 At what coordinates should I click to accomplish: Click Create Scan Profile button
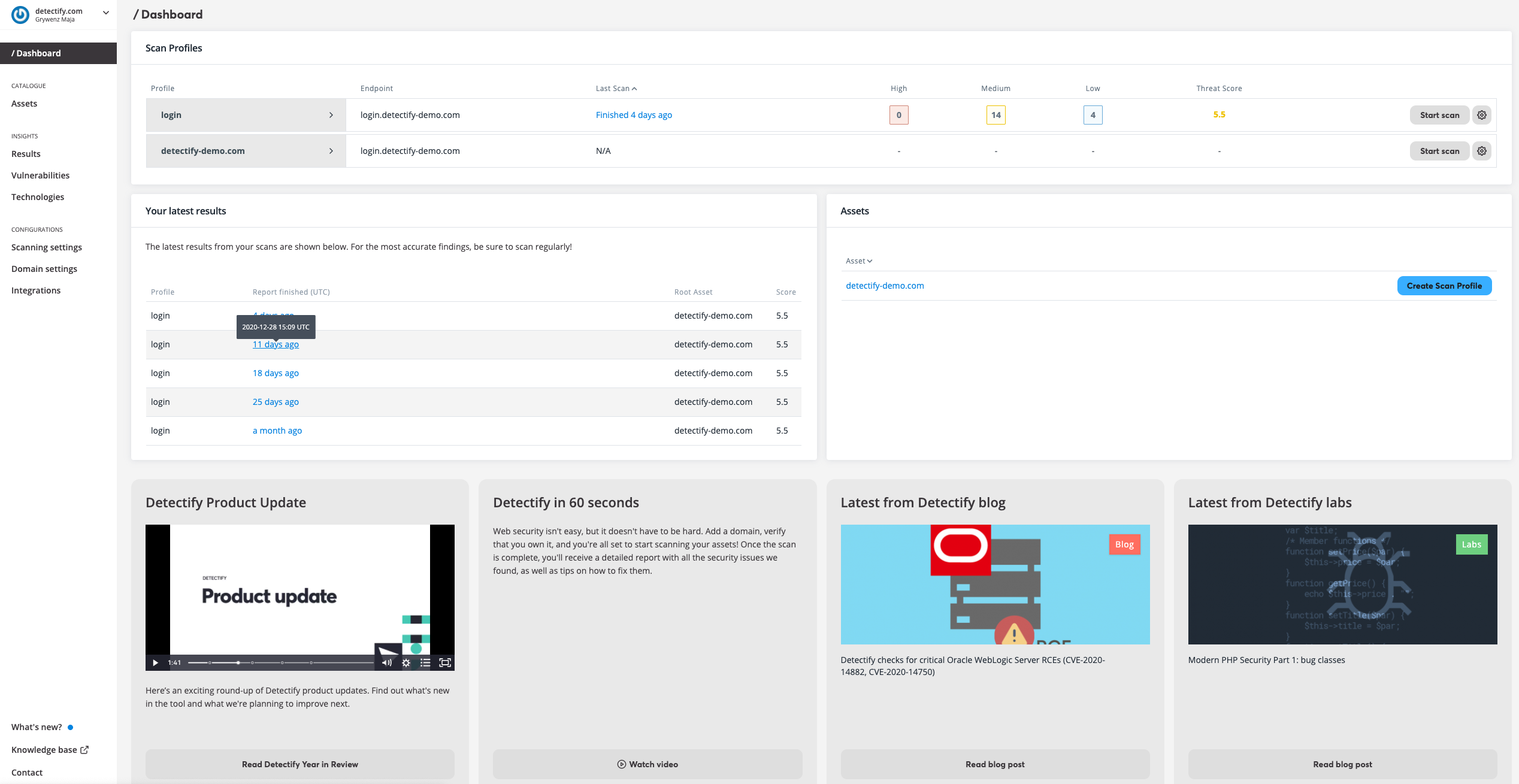pyautogui.click(x=1444, y=286)
